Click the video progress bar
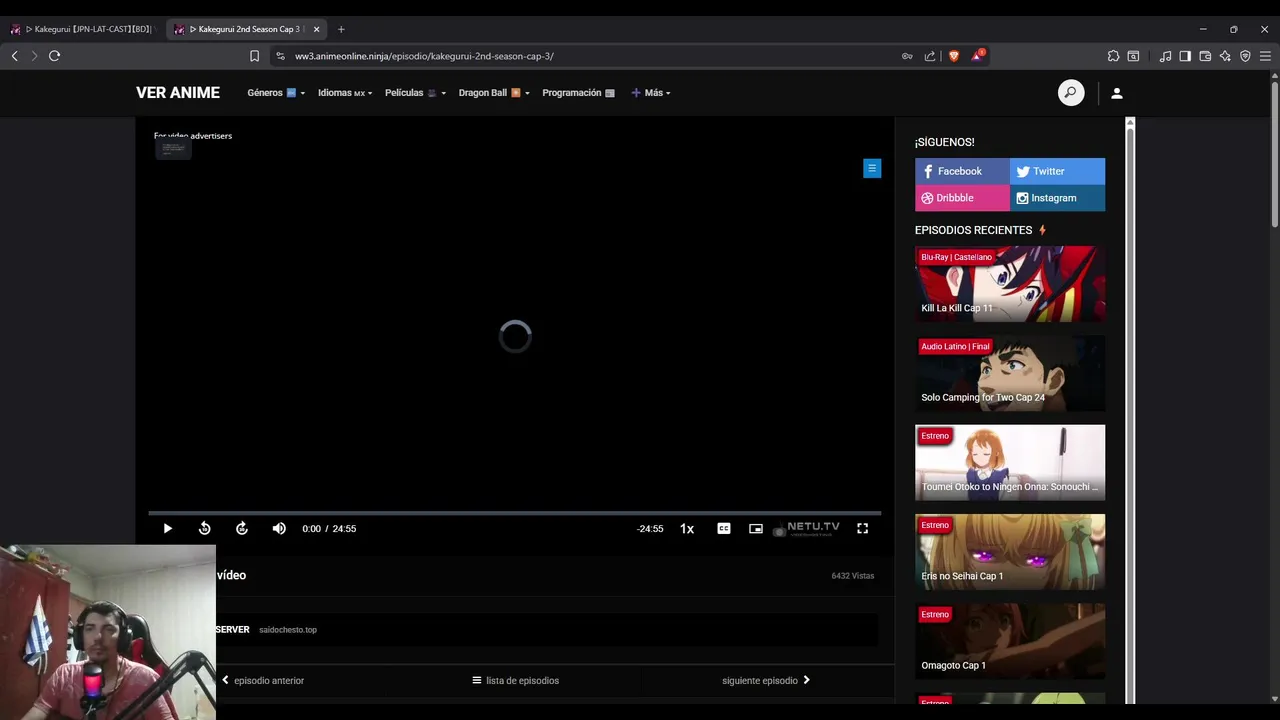The width and height of the screenshot is (1280, 720). tap(515, 513)
